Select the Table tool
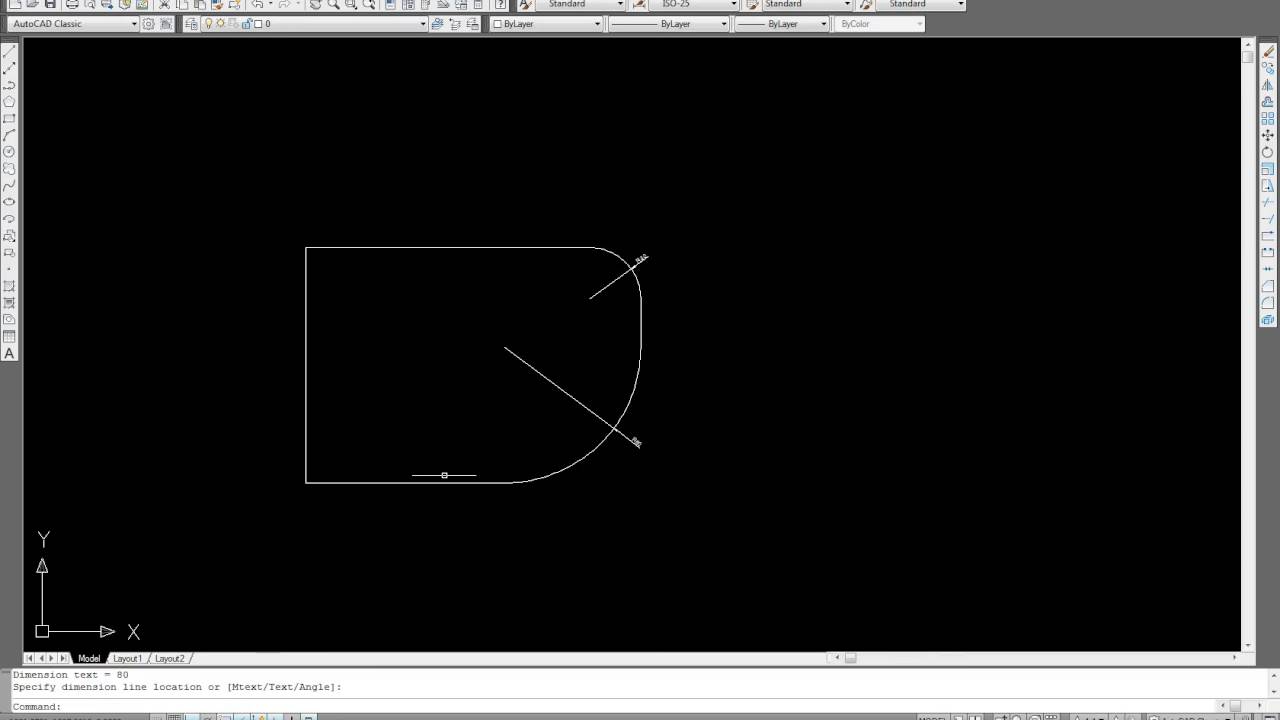 tap(9, 337)
